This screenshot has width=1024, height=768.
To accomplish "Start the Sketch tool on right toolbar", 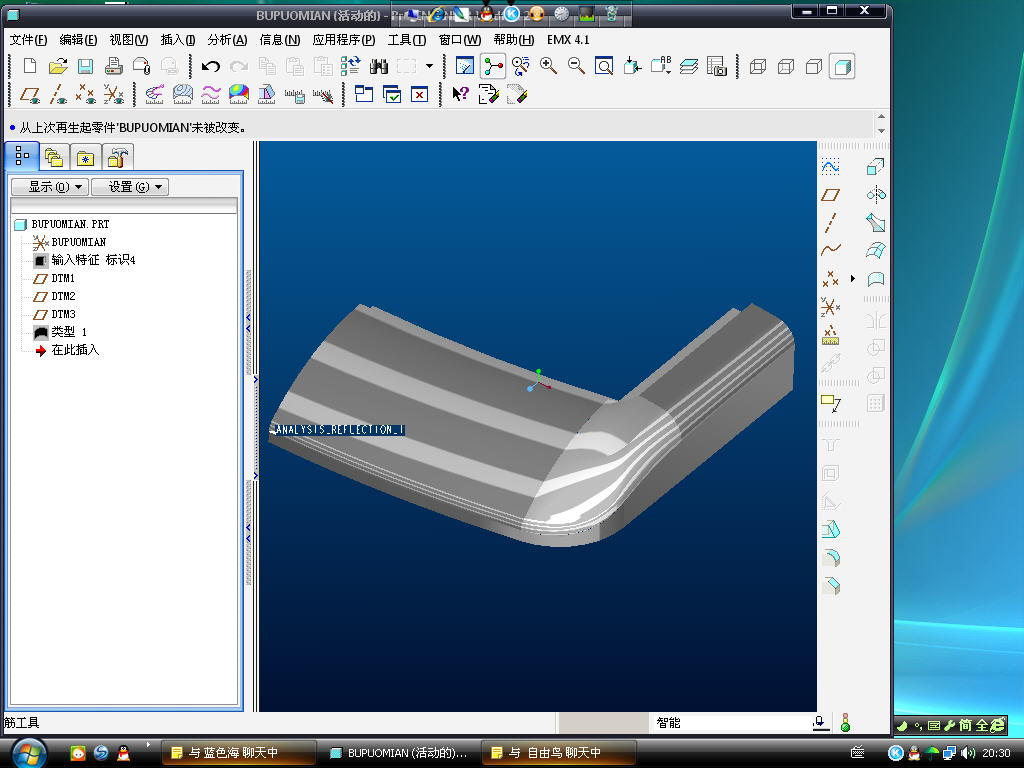I will point(831,167).
